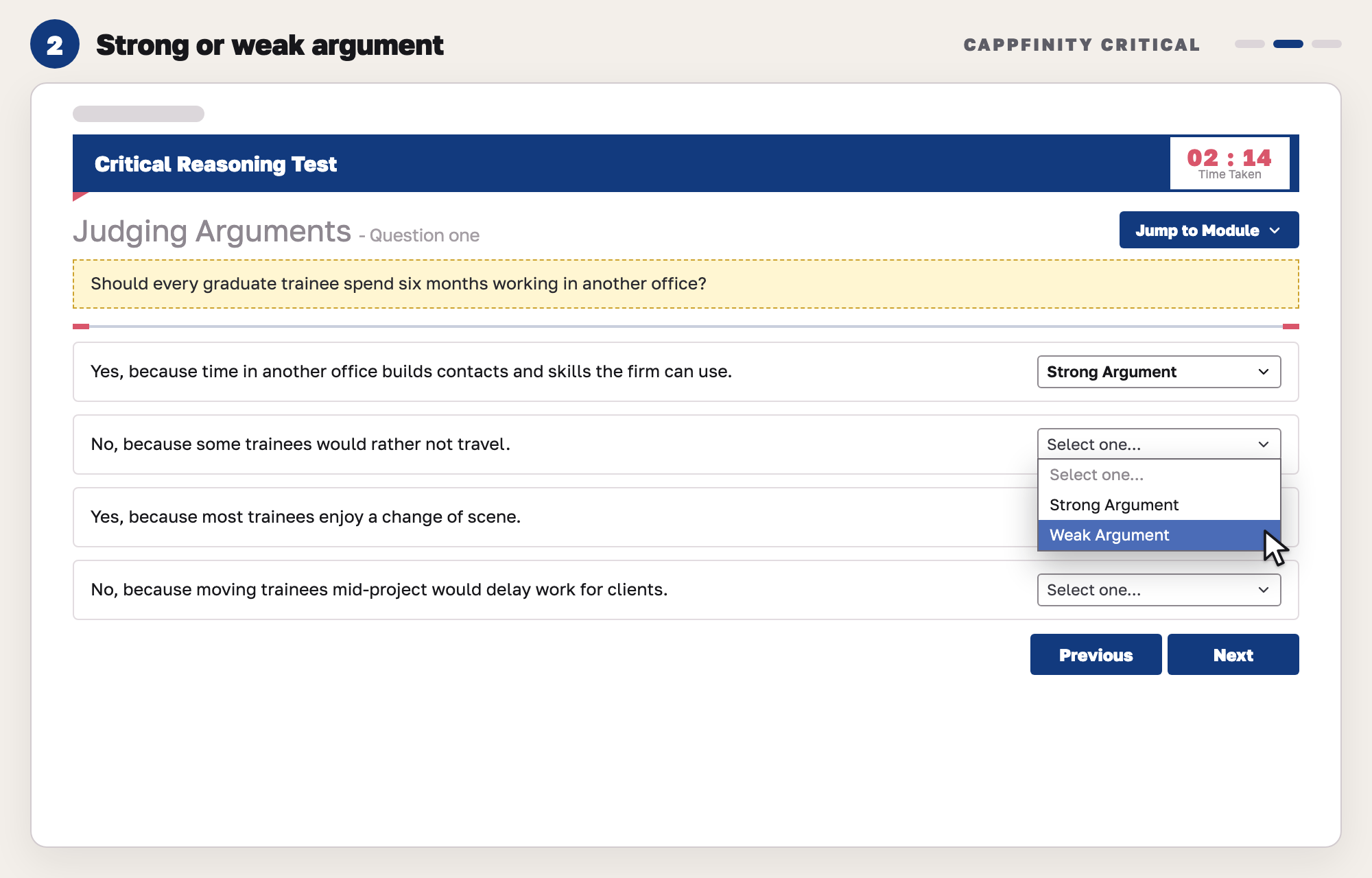Screen dimensions: 1372x878
Task: Click the last progress indicator dash
Action: coord(1326,44)
